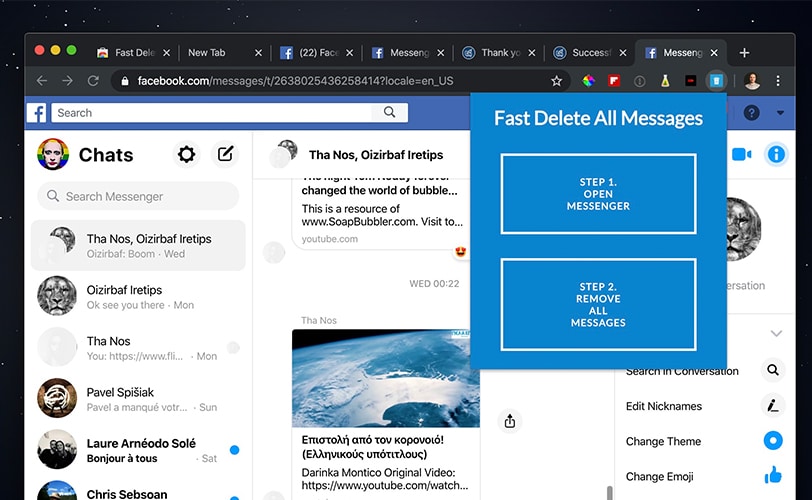The image size is (812, 500).
Task: Click the search magnifier button in Facebook bar
Action: [x=389, y=112]
